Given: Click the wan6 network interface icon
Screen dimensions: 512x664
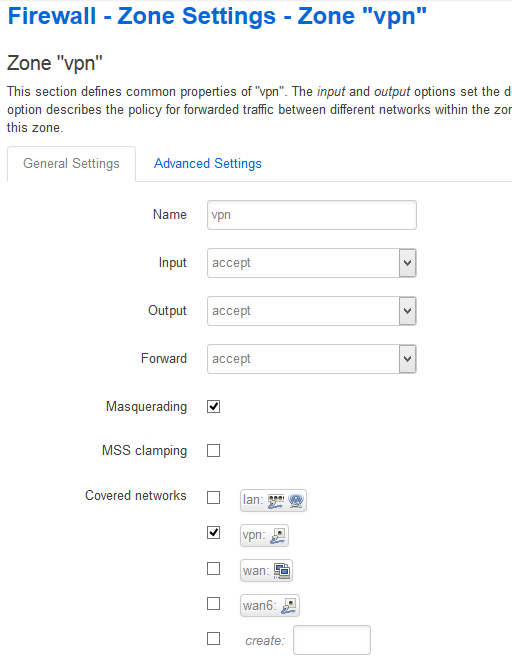Looking at the screenshot, I should (x=289, y=606).
